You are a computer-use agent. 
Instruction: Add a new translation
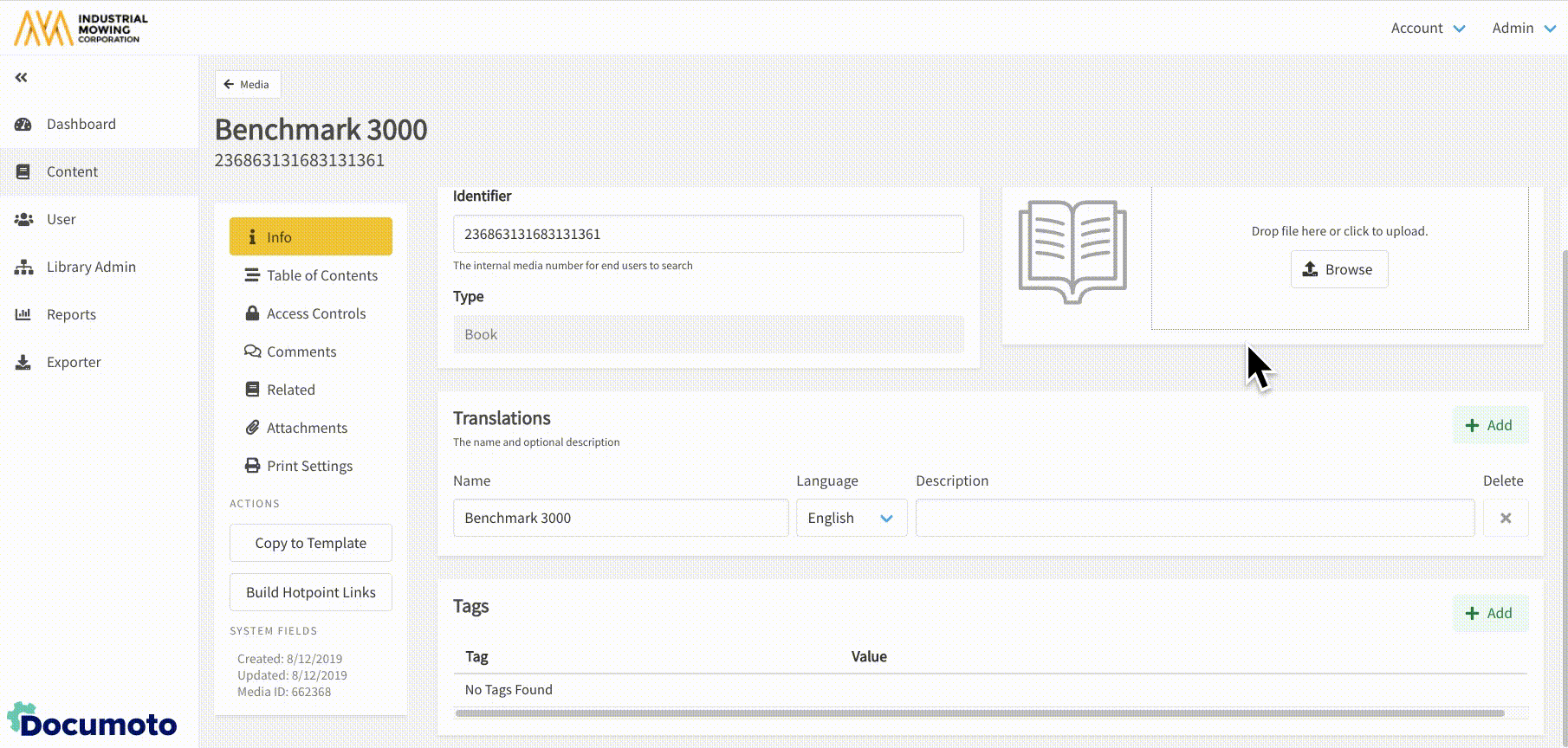pyautogui.click(x=1489, y=425)
